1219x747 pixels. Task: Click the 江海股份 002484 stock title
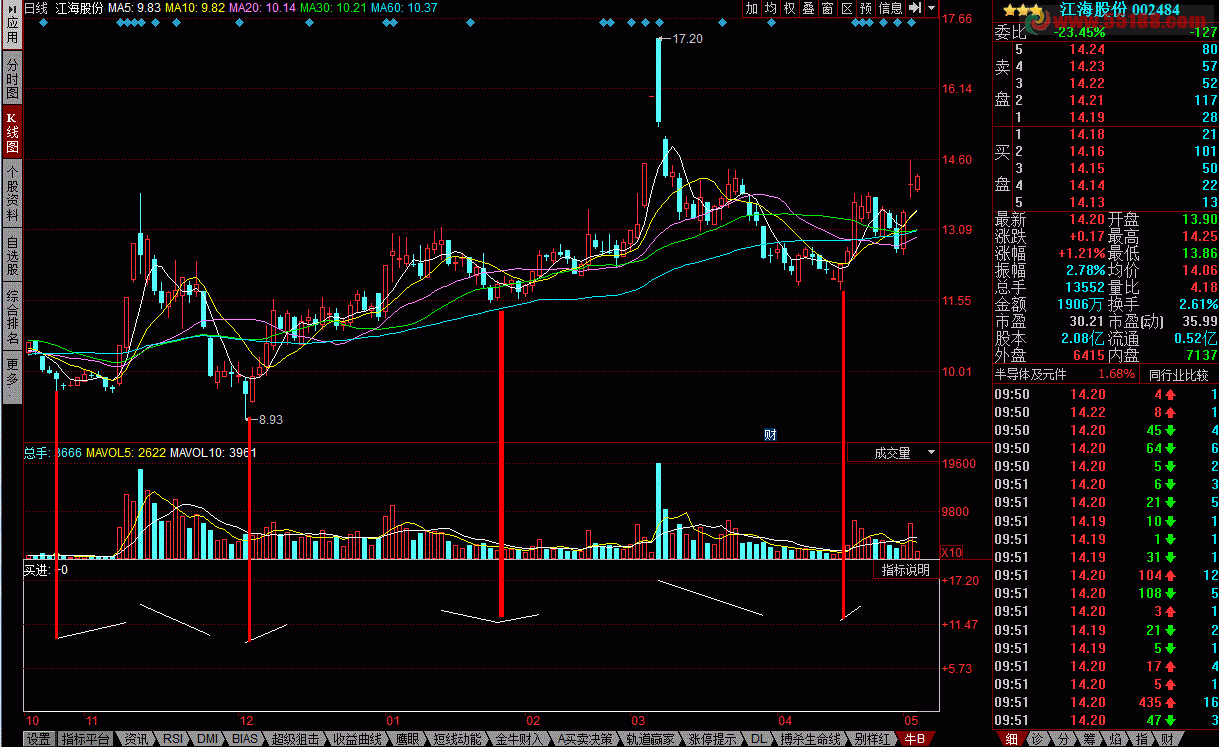click(1119, 10)
